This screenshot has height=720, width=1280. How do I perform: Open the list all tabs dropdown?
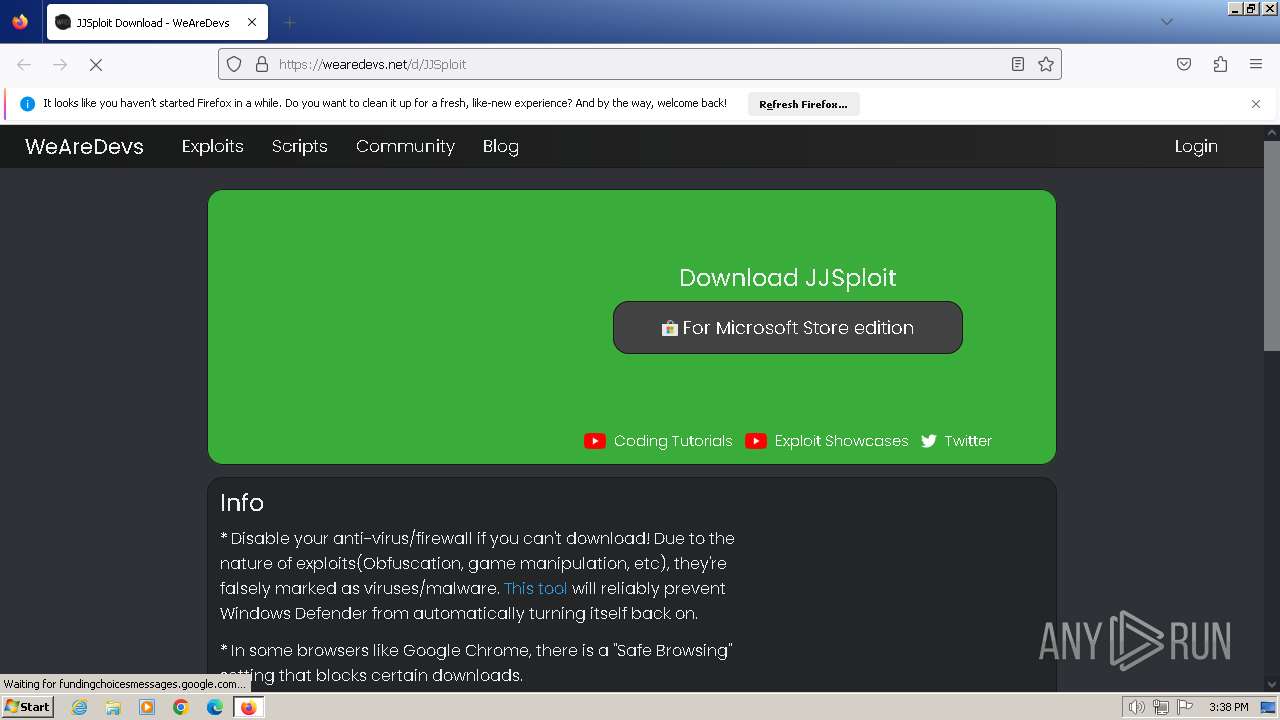[x=1166, y=22]
